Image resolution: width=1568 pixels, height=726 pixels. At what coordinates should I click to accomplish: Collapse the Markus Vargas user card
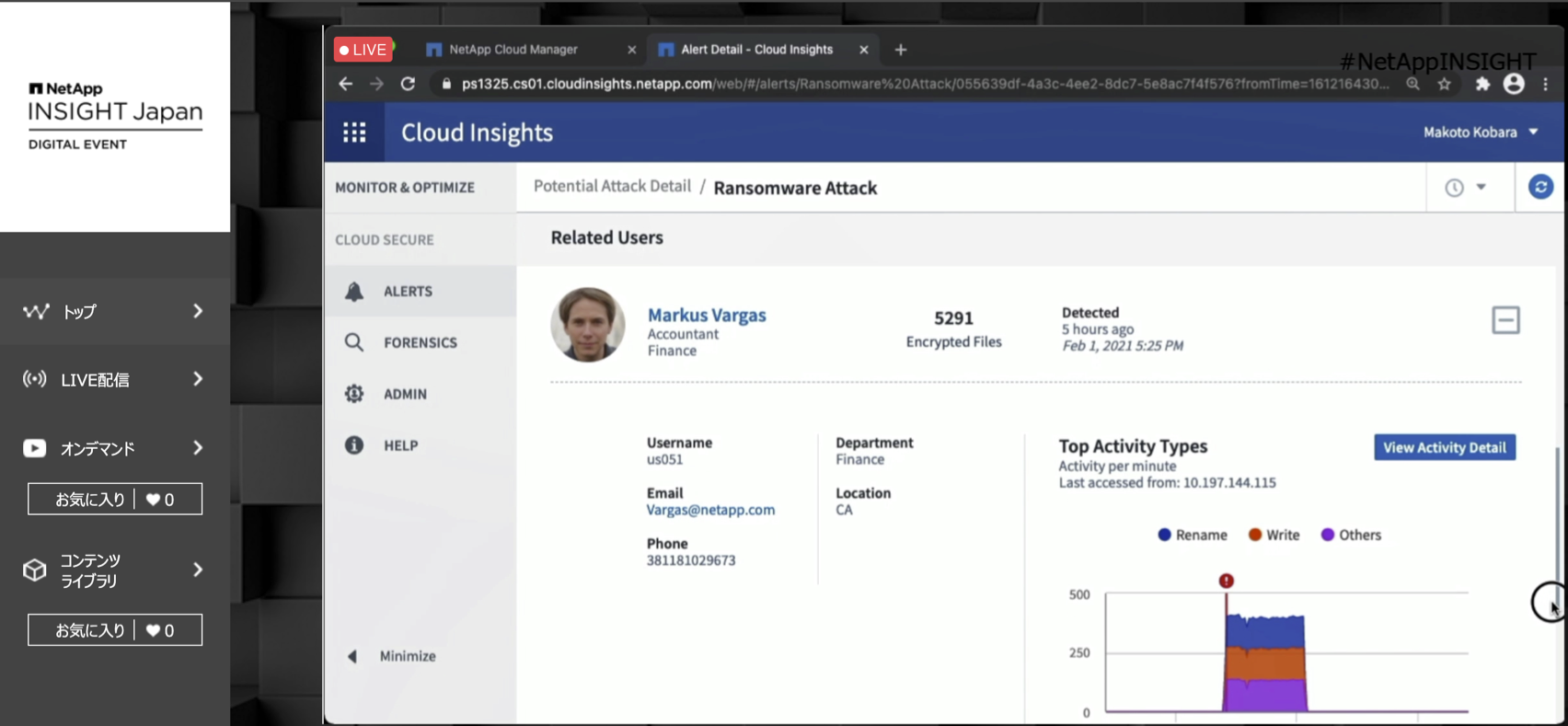pyautogui.click(x=1505, y=320)
